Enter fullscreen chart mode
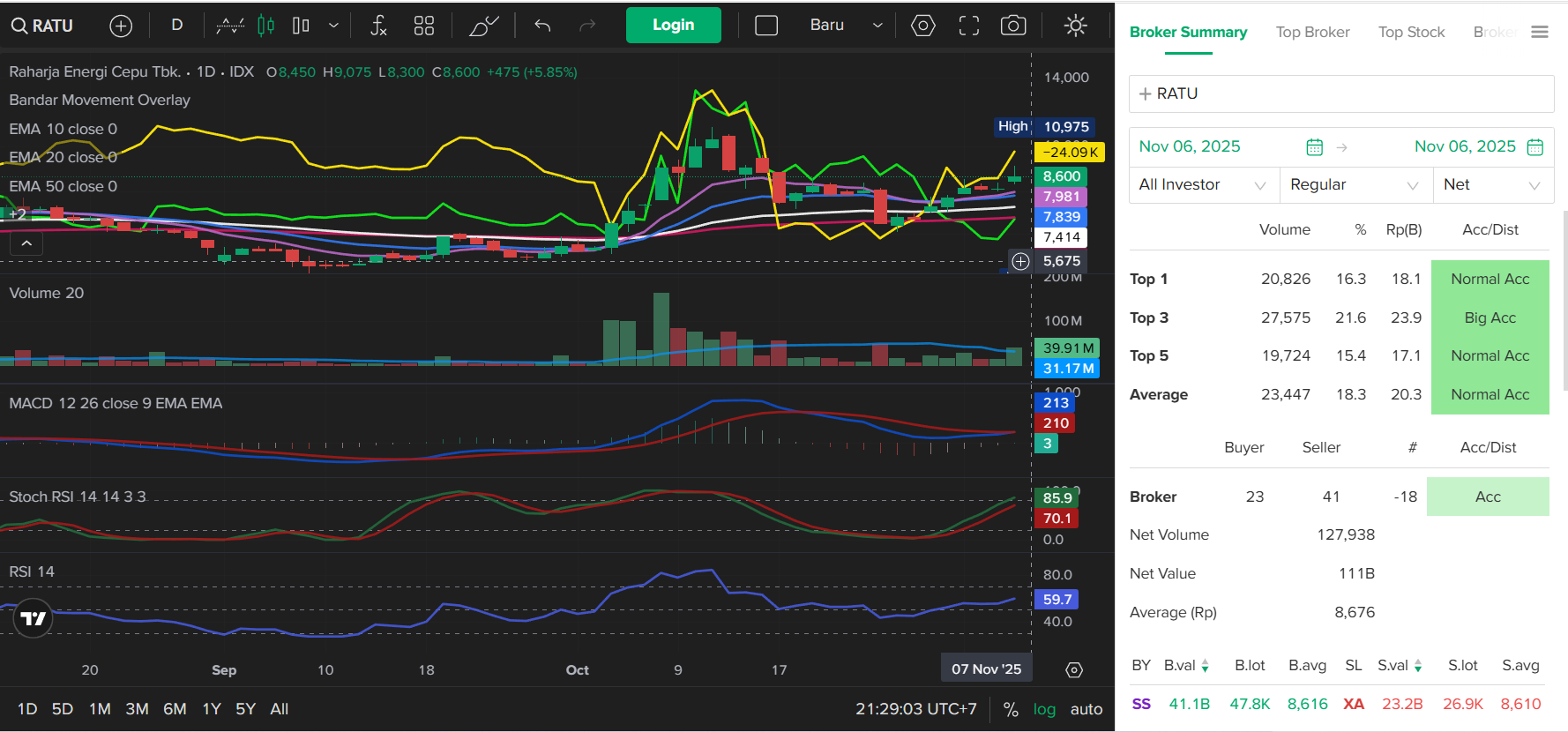 click(x=969, y=26)
